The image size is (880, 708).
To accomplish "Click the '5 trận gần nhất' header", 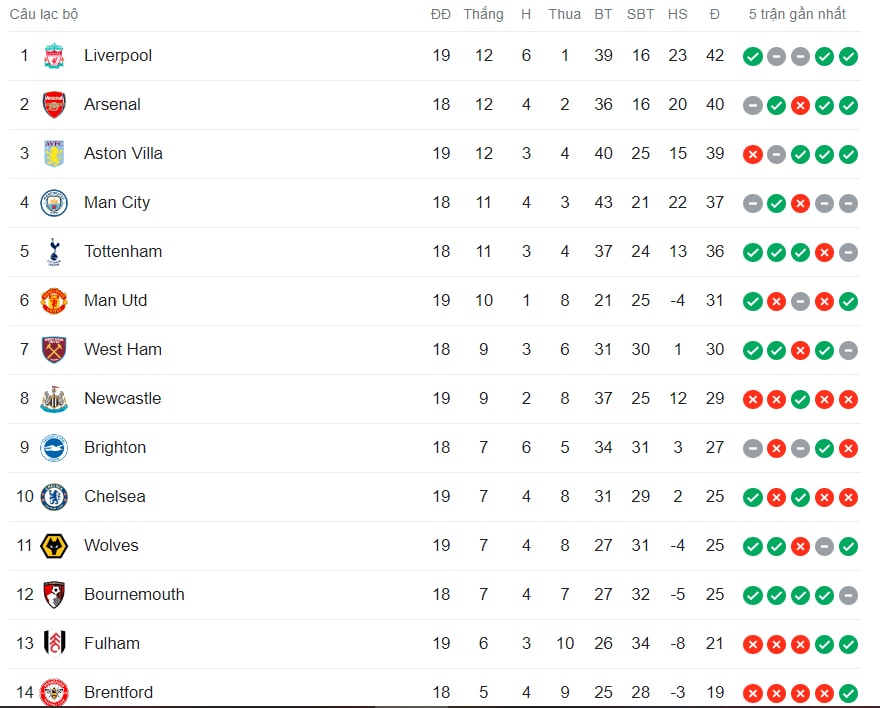I will tap(797, 15).
